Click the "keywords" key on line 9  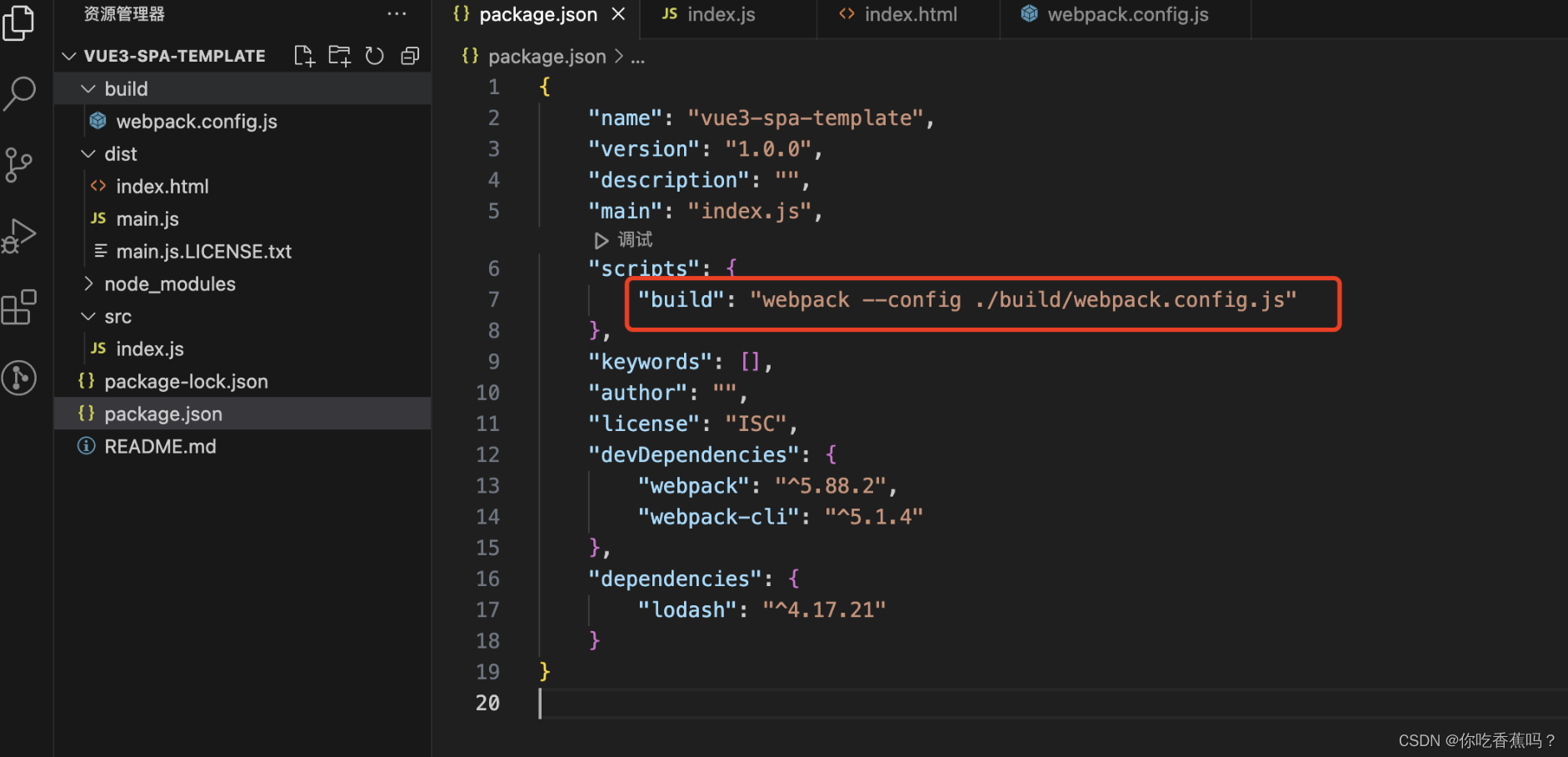(650, 362)
